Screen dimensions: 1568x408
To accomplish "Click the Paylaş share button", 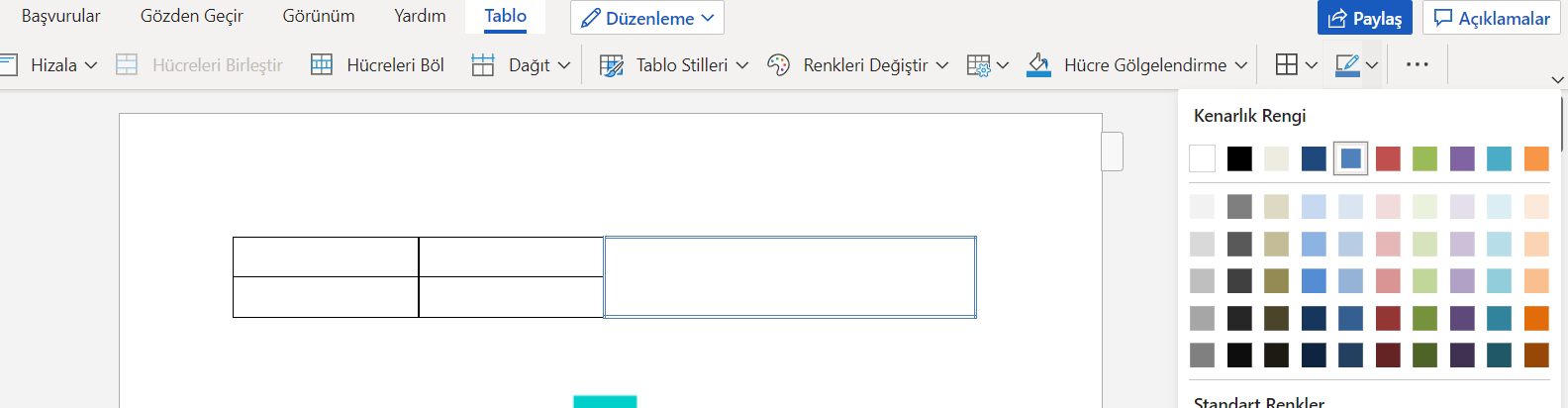I will [1365, 18].
